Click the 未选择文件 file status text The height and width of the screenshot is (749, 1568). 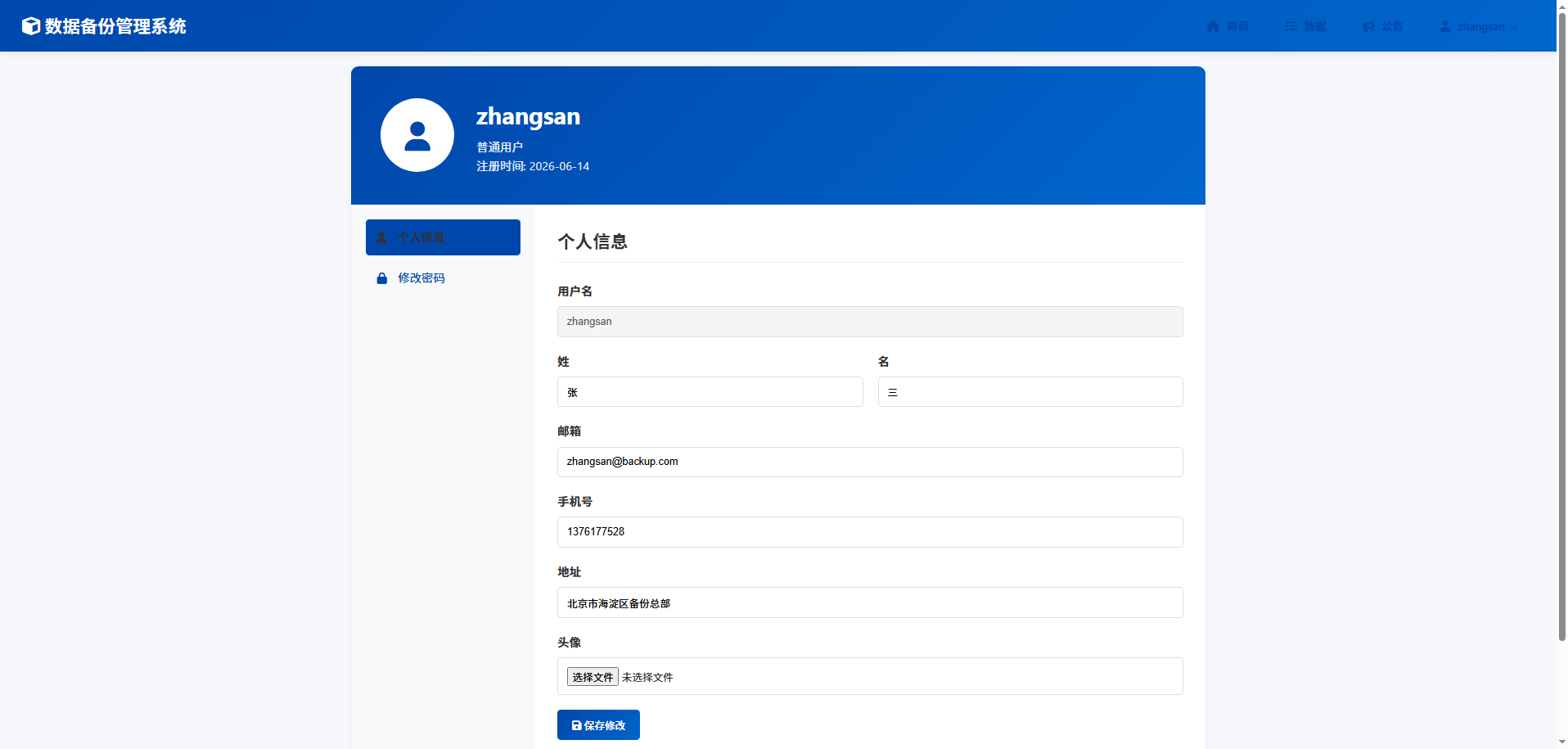[x=647, y=677]
